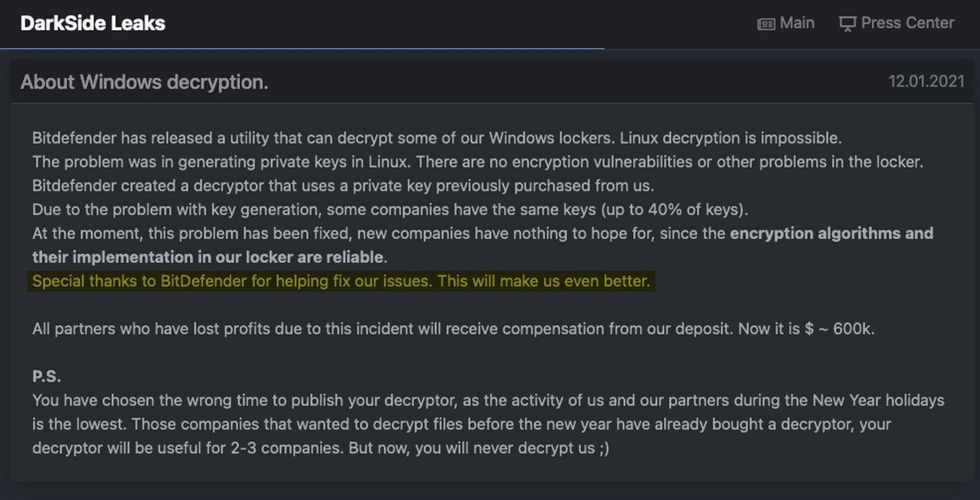Screen dimensions: 980x500
Task: Click the 'P.S.' heading
Action: 46,376
